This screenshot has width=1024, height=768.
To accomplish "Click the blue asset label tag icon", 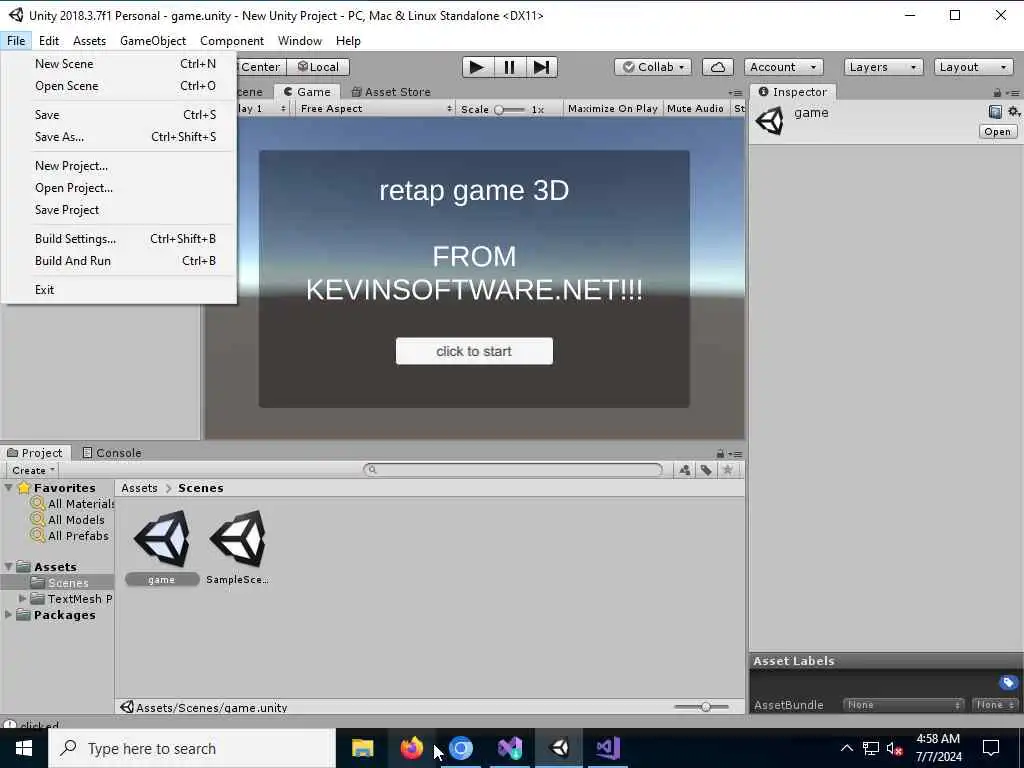I will pos(1008,682).
